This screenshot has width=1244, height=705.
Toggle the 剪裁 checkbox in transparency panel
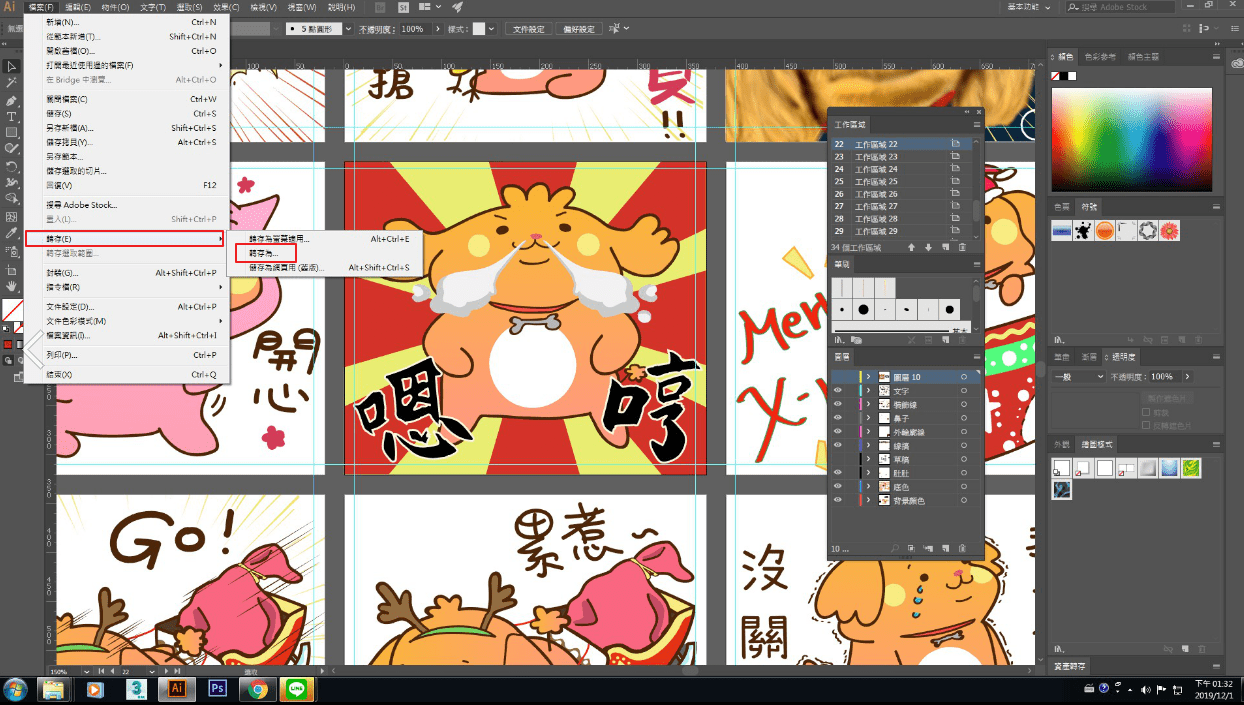1146,411
